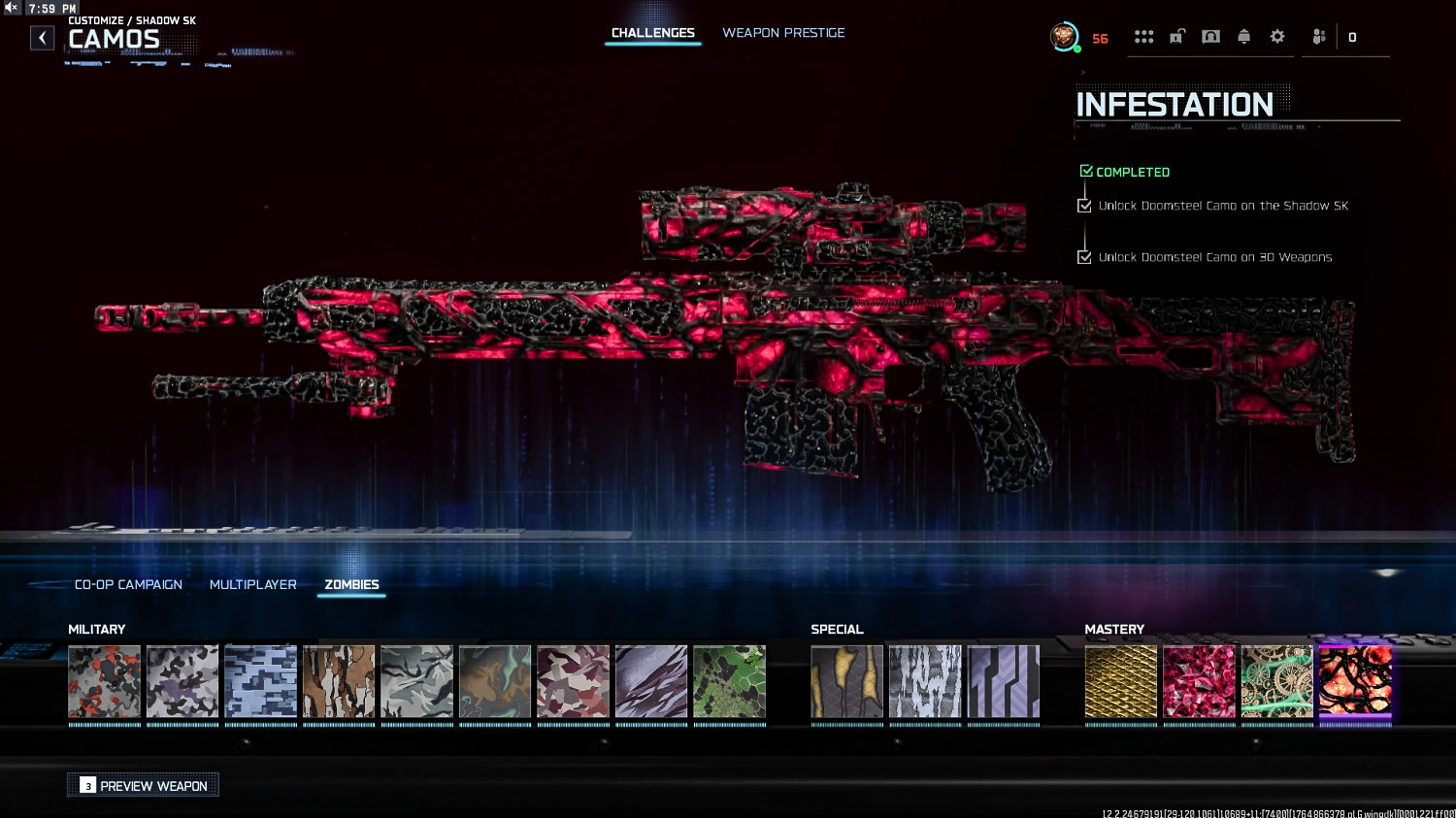Screen dimensions: 1456x818
Task: Click the back arrow beside Camos heading
Action: (x=42, y=37)
